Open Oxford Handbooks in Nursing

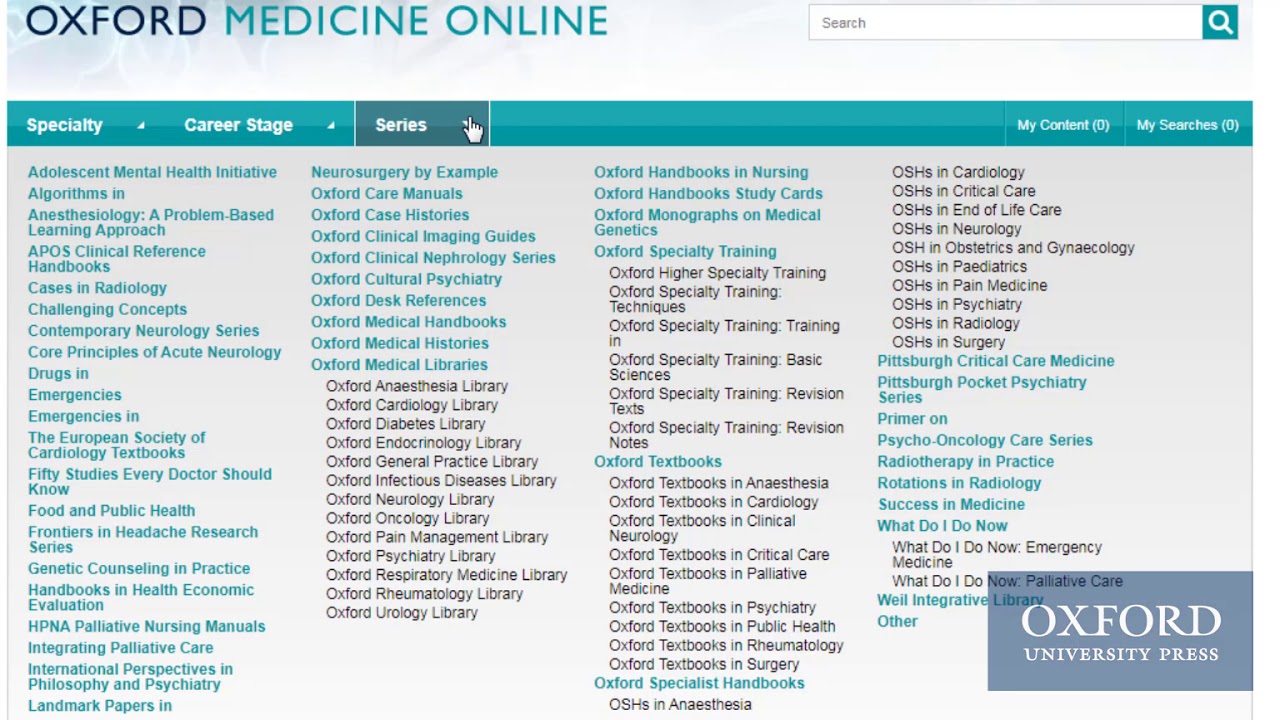point(701,172)
